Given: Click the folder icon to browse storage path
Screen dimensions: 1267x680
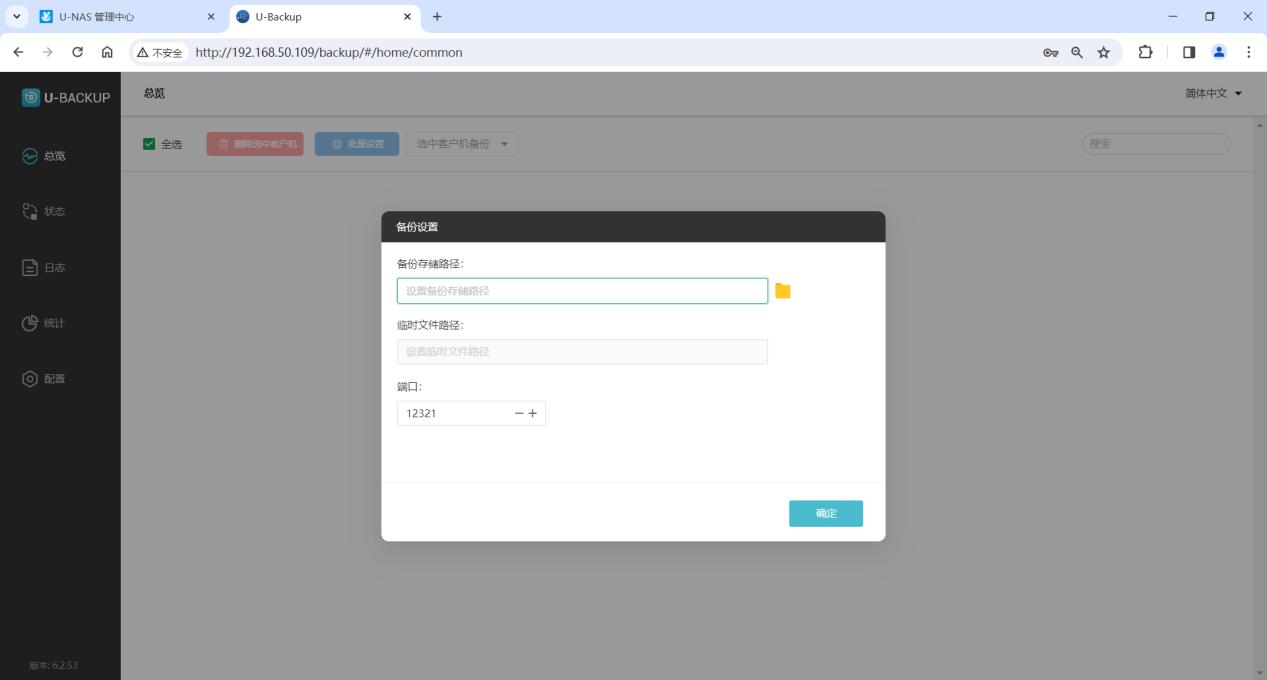Looking at the screenshot, I should [x=782, y=291].
